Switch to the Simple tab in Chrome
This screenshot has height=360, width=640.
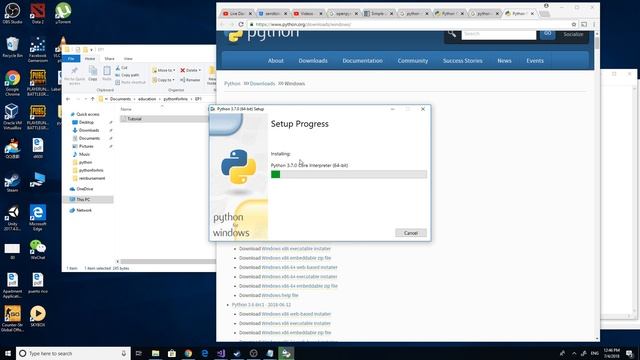tap(378, 13)
